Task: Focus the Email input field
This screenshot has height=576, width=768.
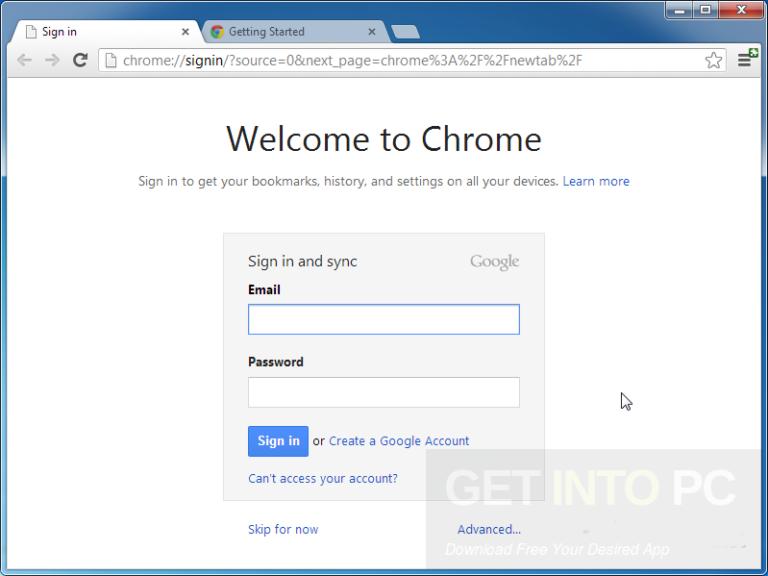Action: (384, 319)
